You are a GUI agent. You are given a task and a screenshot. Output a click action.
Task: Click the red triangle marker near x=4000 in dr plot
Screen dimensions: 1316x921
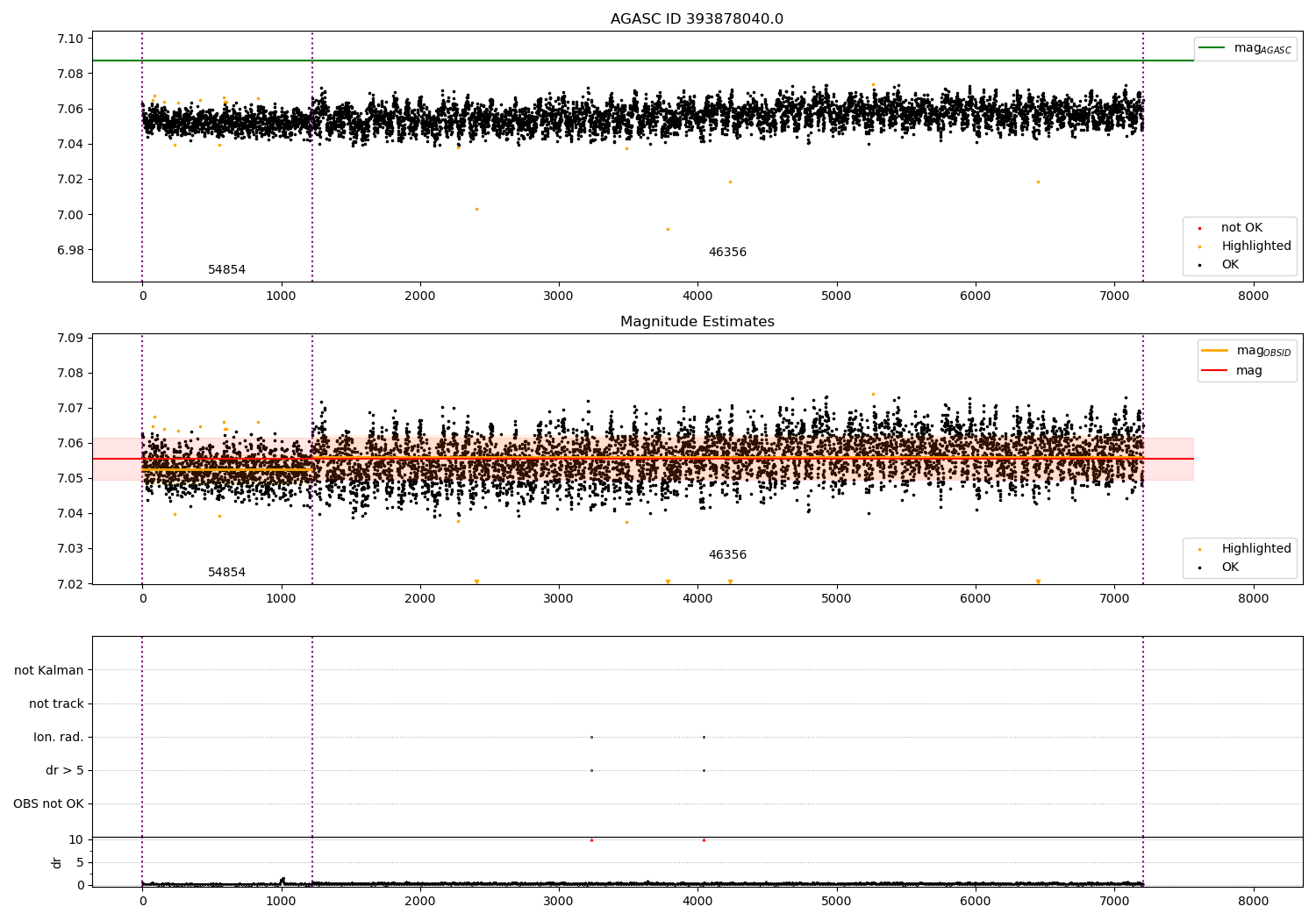(x=704, y=840)
